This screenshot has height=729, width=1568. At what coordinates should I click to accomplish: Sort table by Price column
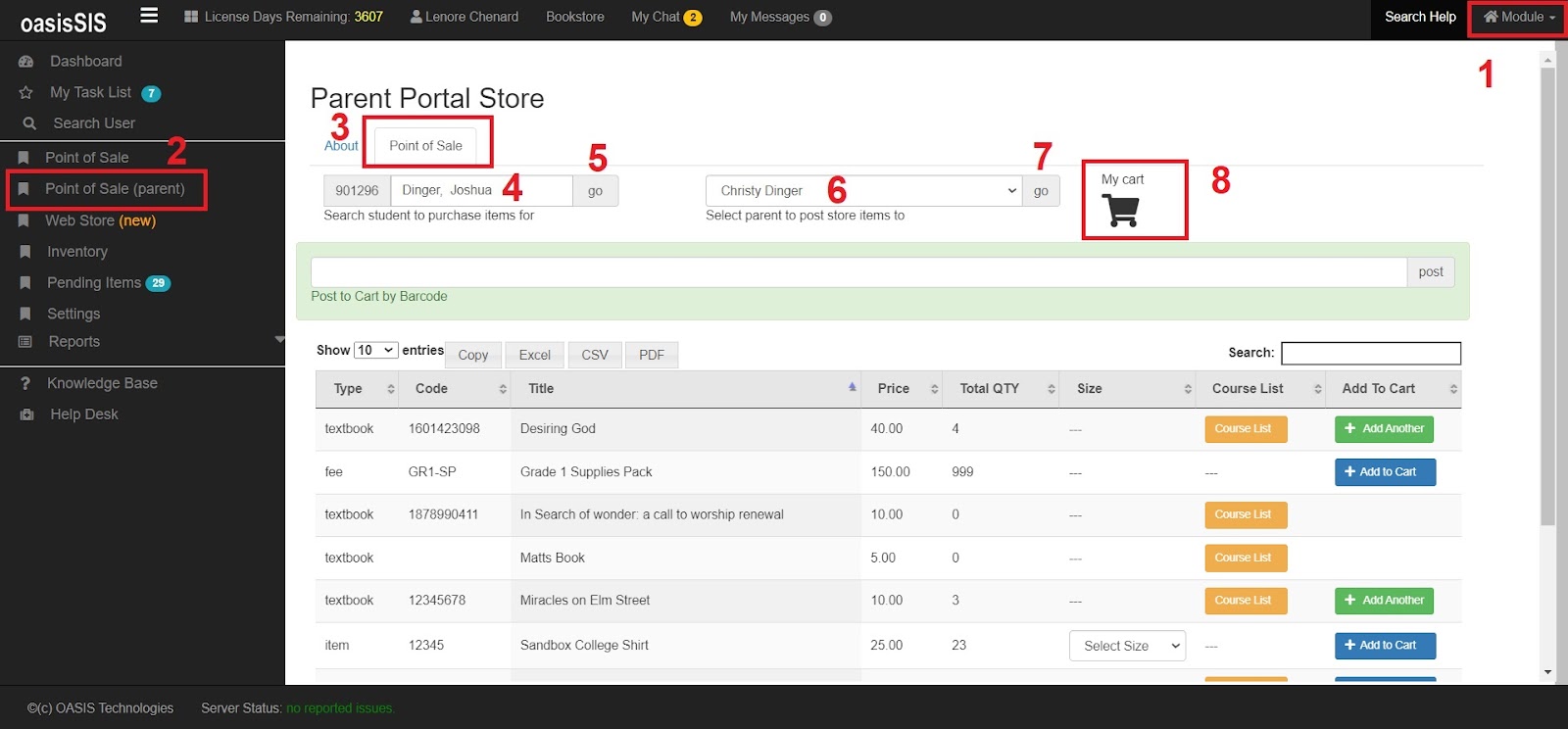(x=902, y=389)
